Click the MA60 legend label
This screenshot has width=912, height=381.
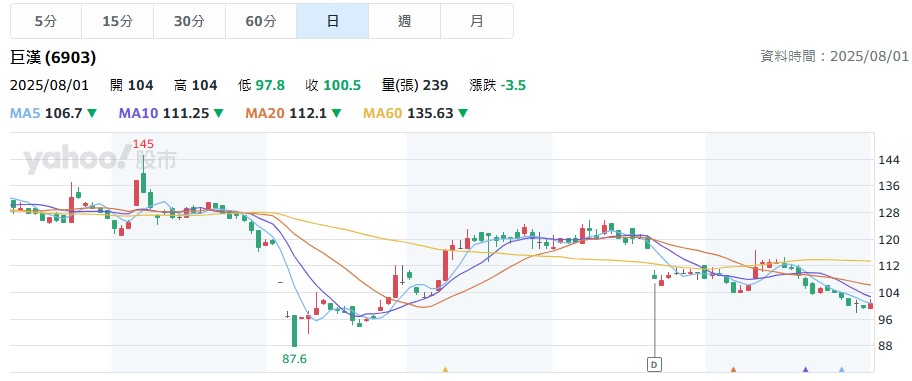point(382,113)
